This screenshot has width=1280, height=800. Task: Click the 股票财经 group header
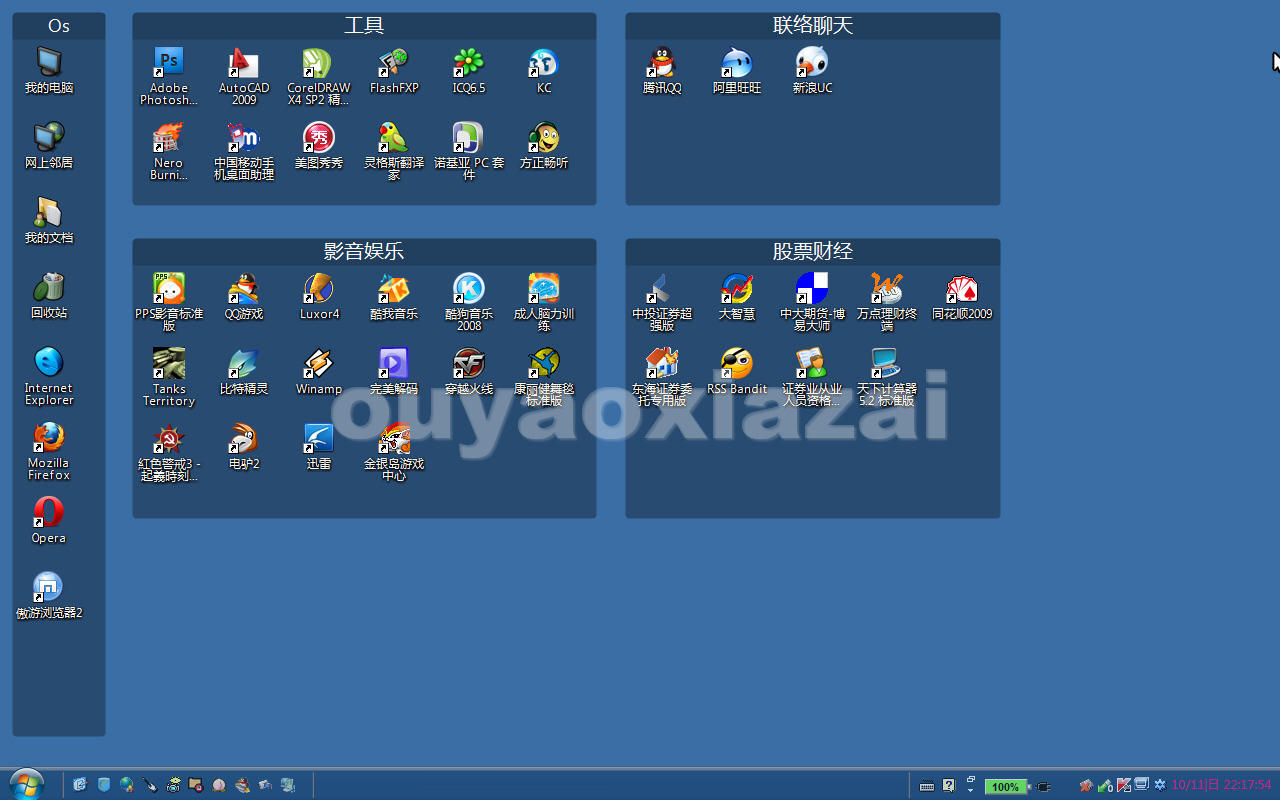point(813,252)
